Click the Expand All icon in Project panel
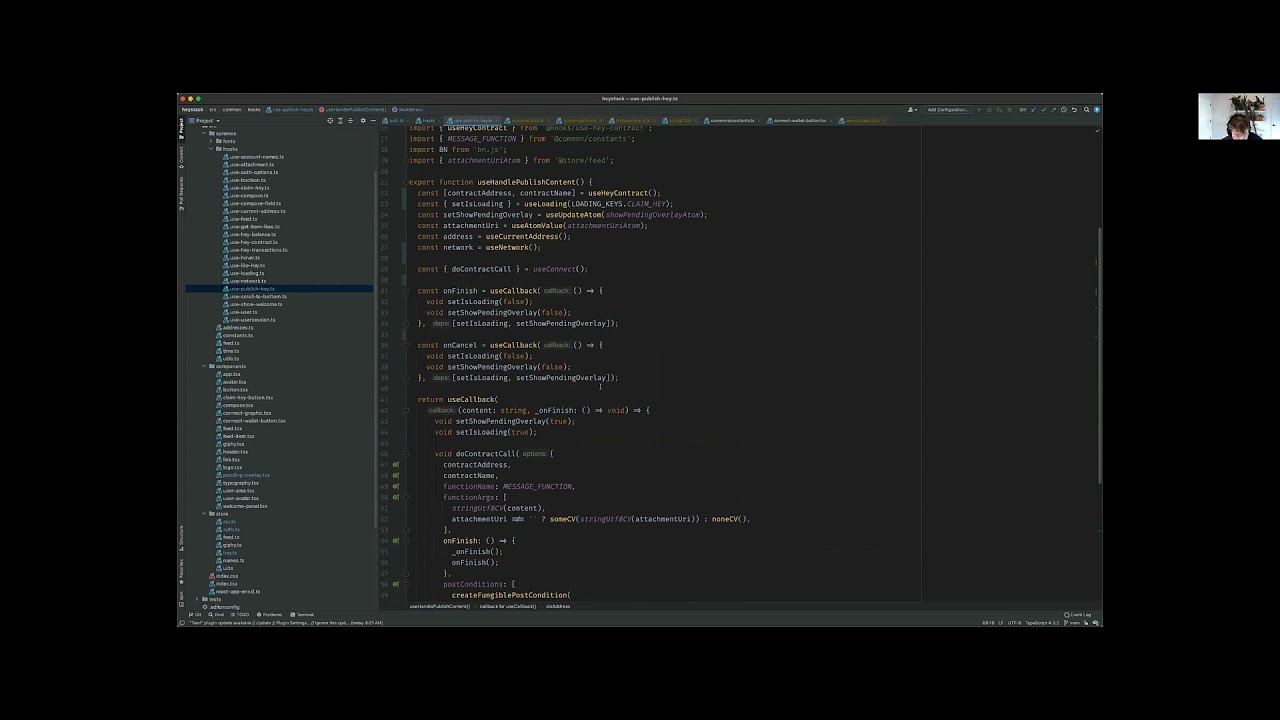The width and height of the screenshot is (1280, 720). coord(340,121)
